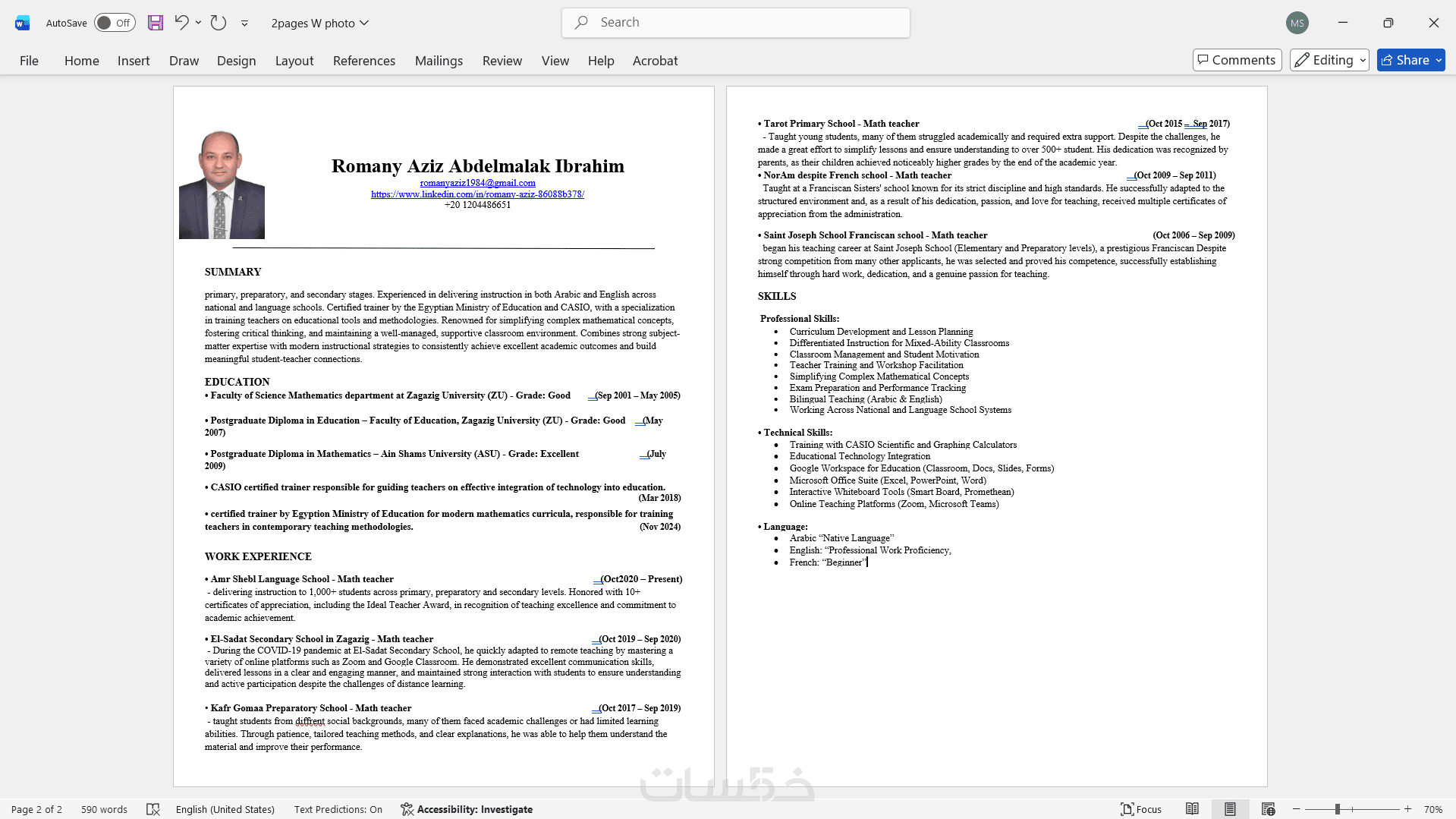This screenshot has width=1456, height=819.
Task: Open the Help tab
Action: (x=601, y=61)
